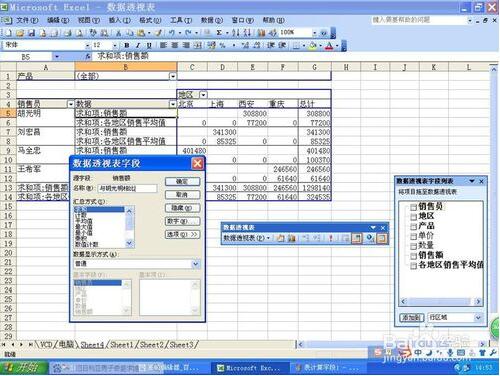Click the 名称 name input field
The image size is (500, 376).
127,188
